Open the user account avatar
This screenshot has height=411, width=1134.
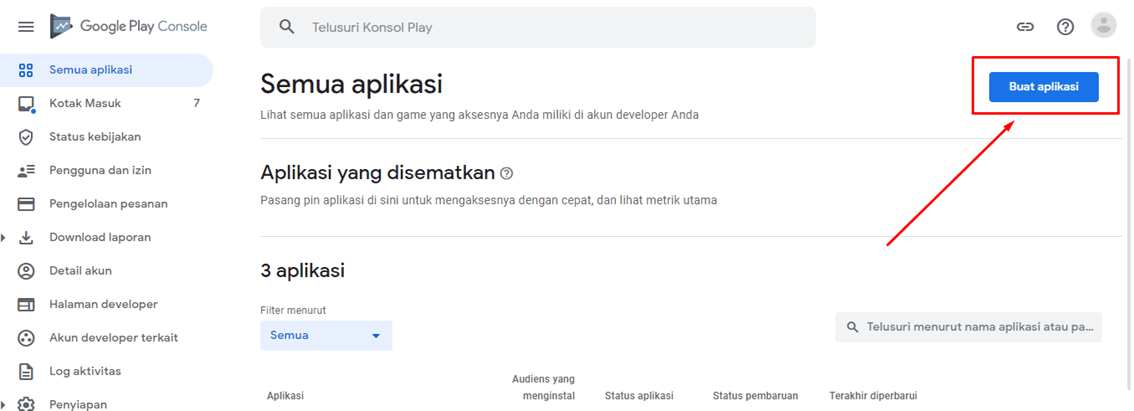pos(1104,26)
